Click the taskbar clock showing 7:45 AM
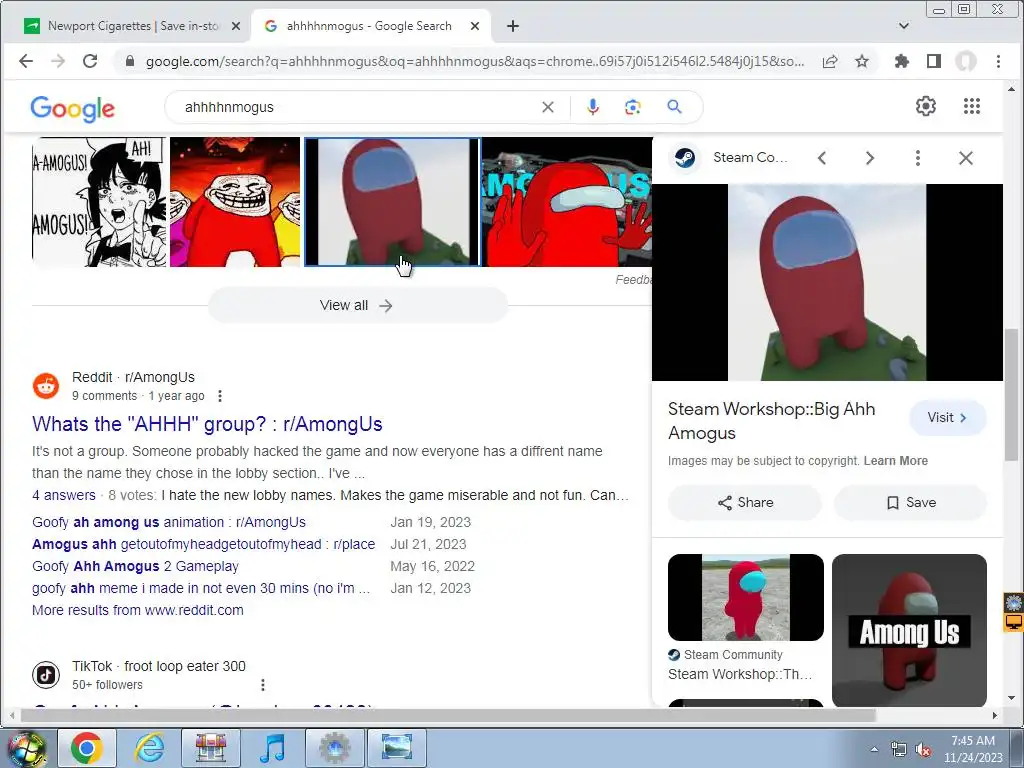 tap(972, 749)
